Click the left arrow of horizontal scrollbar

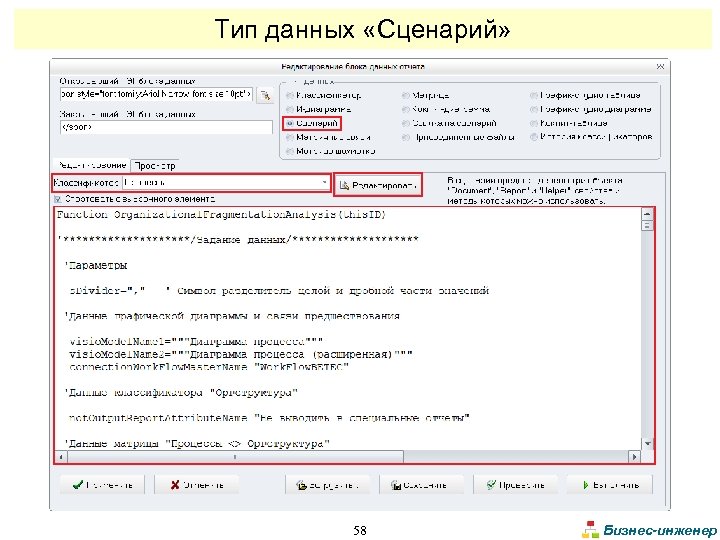tap(61, 457)
